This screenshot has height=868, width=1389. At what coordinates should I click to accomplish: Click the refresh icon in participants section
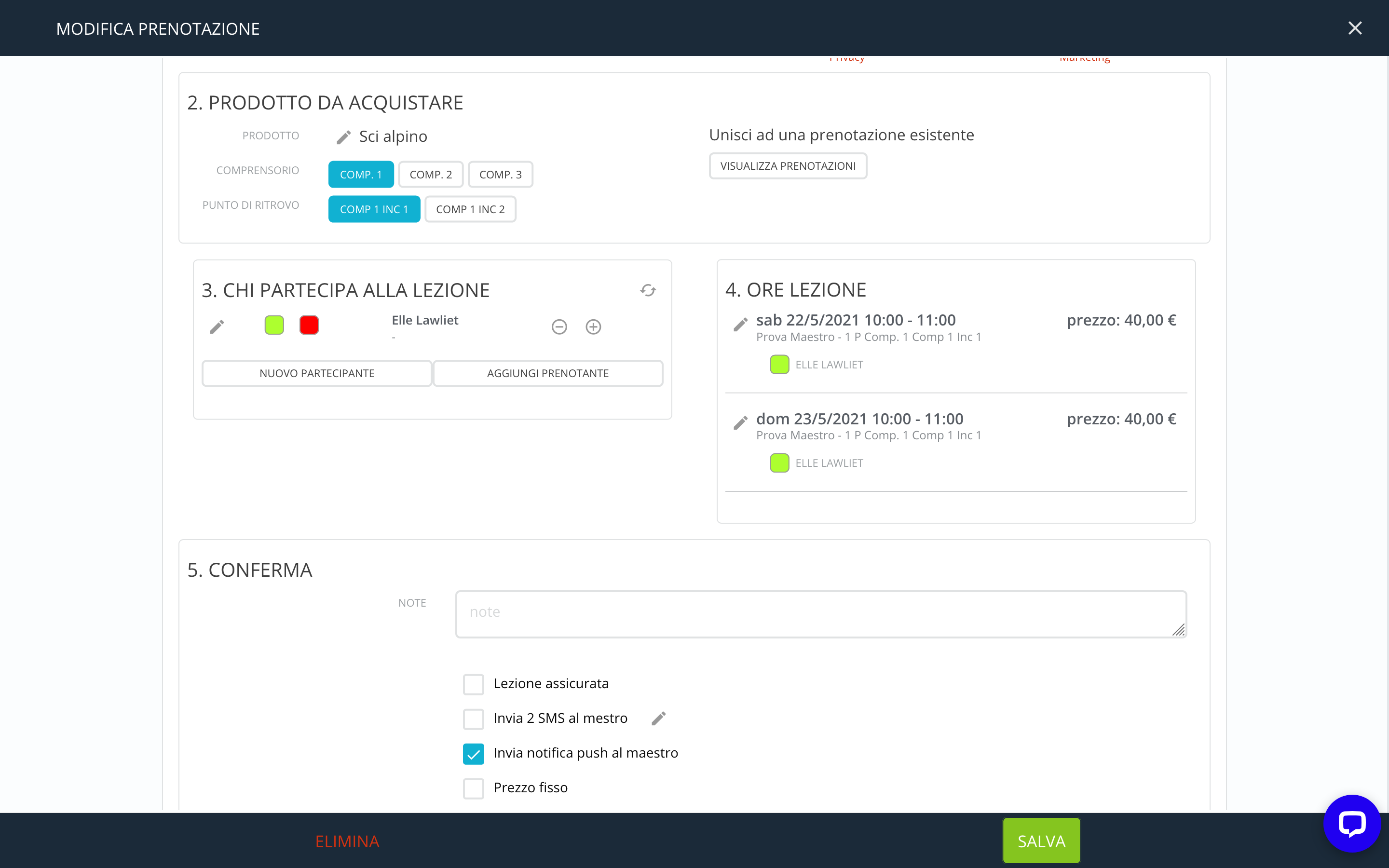[x=648, y=290]
